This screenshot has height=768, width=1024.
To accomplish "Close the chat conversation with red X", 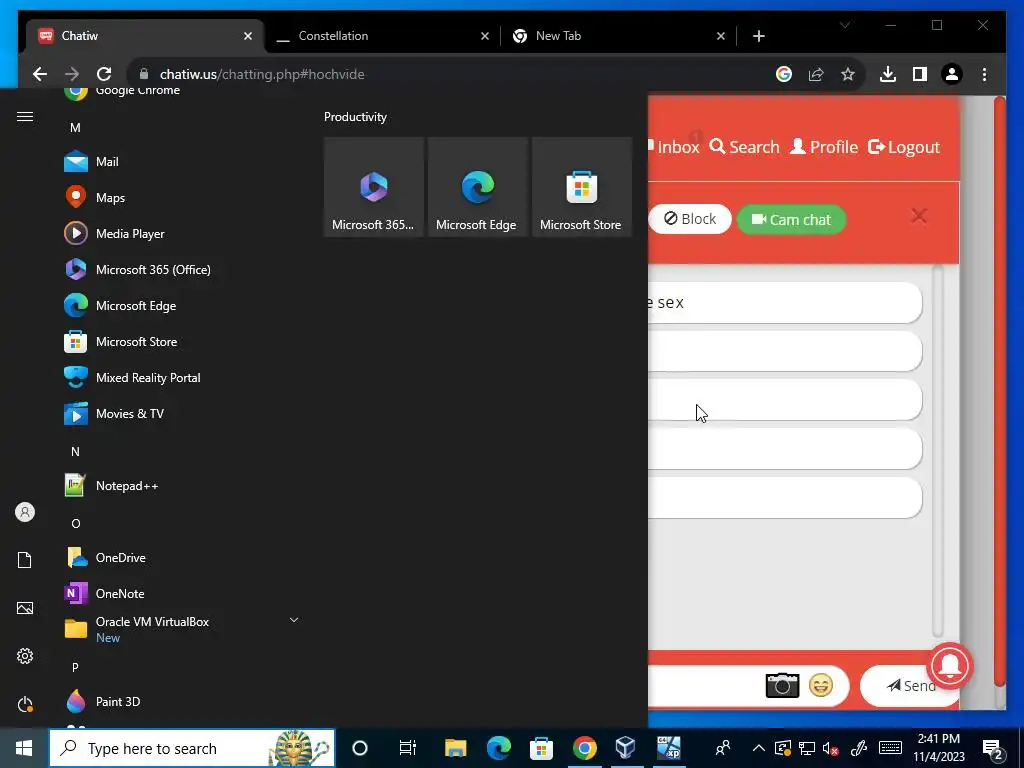I will (x=919, y=216).
